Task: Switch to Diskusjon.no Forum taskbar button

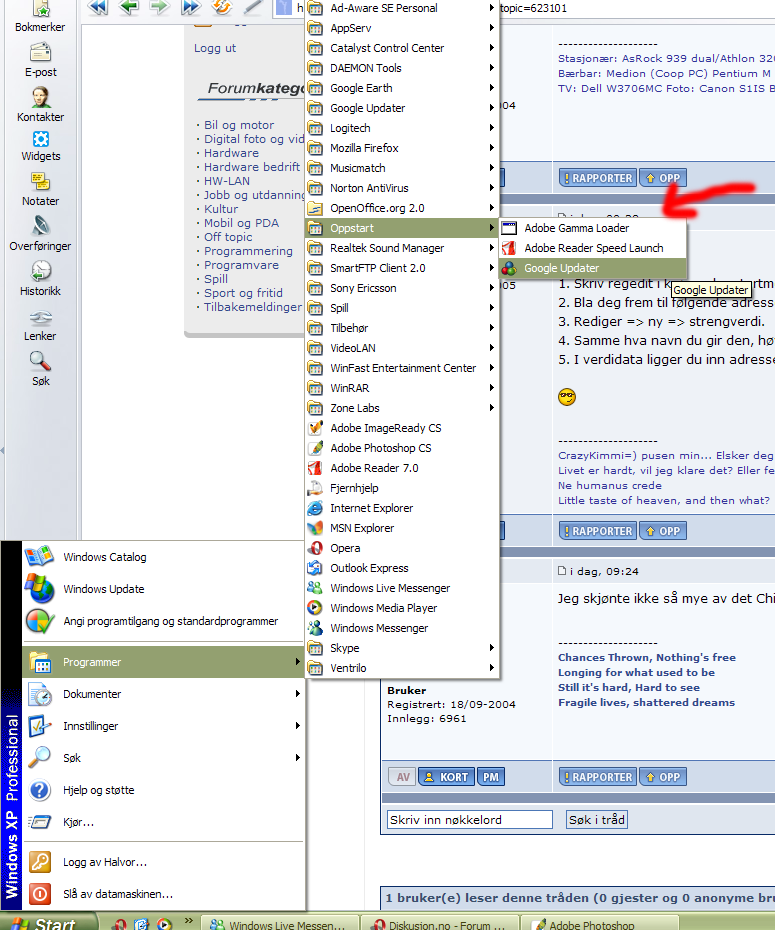Action: coord(439,923)
